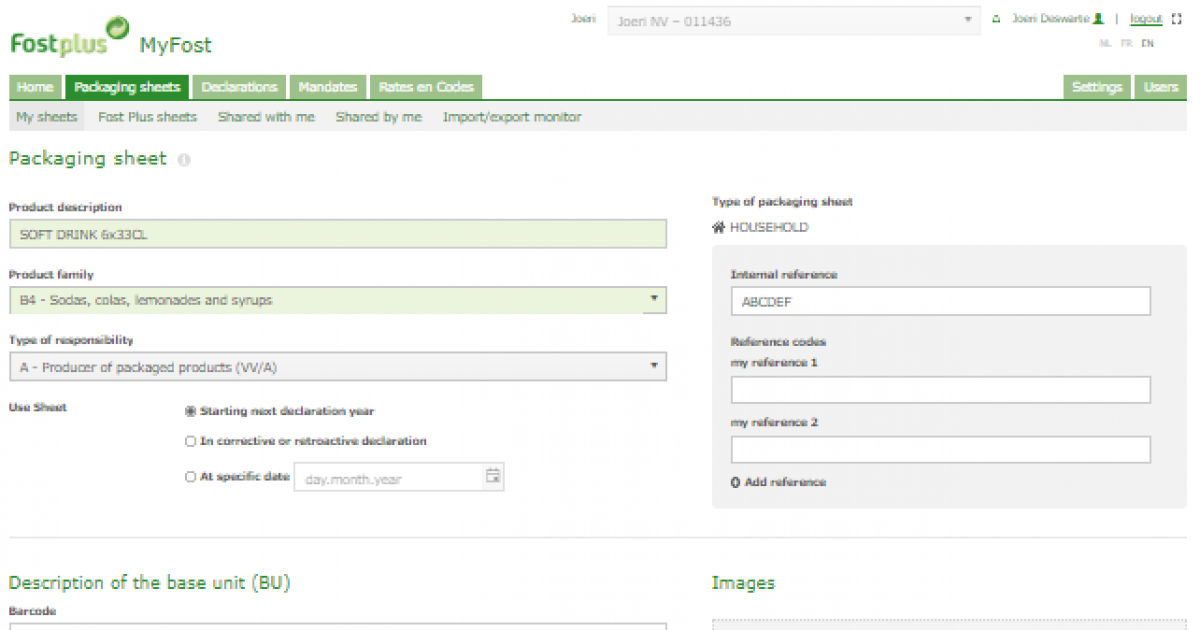This screenshot has height=630, width=1200.
Task: Select In corrective or retroactive declaration
Action: click(x=190, y=441)
